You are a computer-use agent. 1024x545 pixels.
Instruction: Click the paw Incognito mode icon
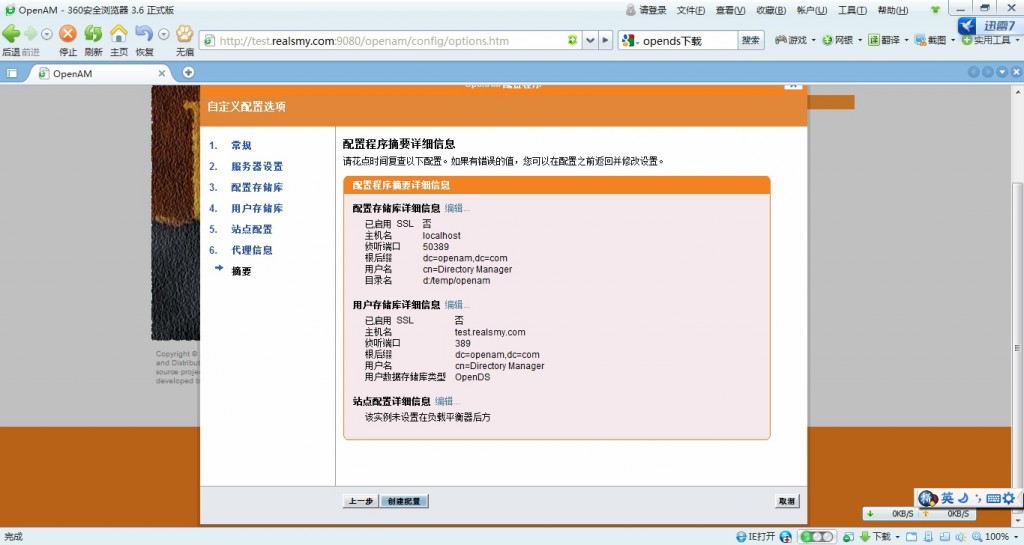pos(185,33)
